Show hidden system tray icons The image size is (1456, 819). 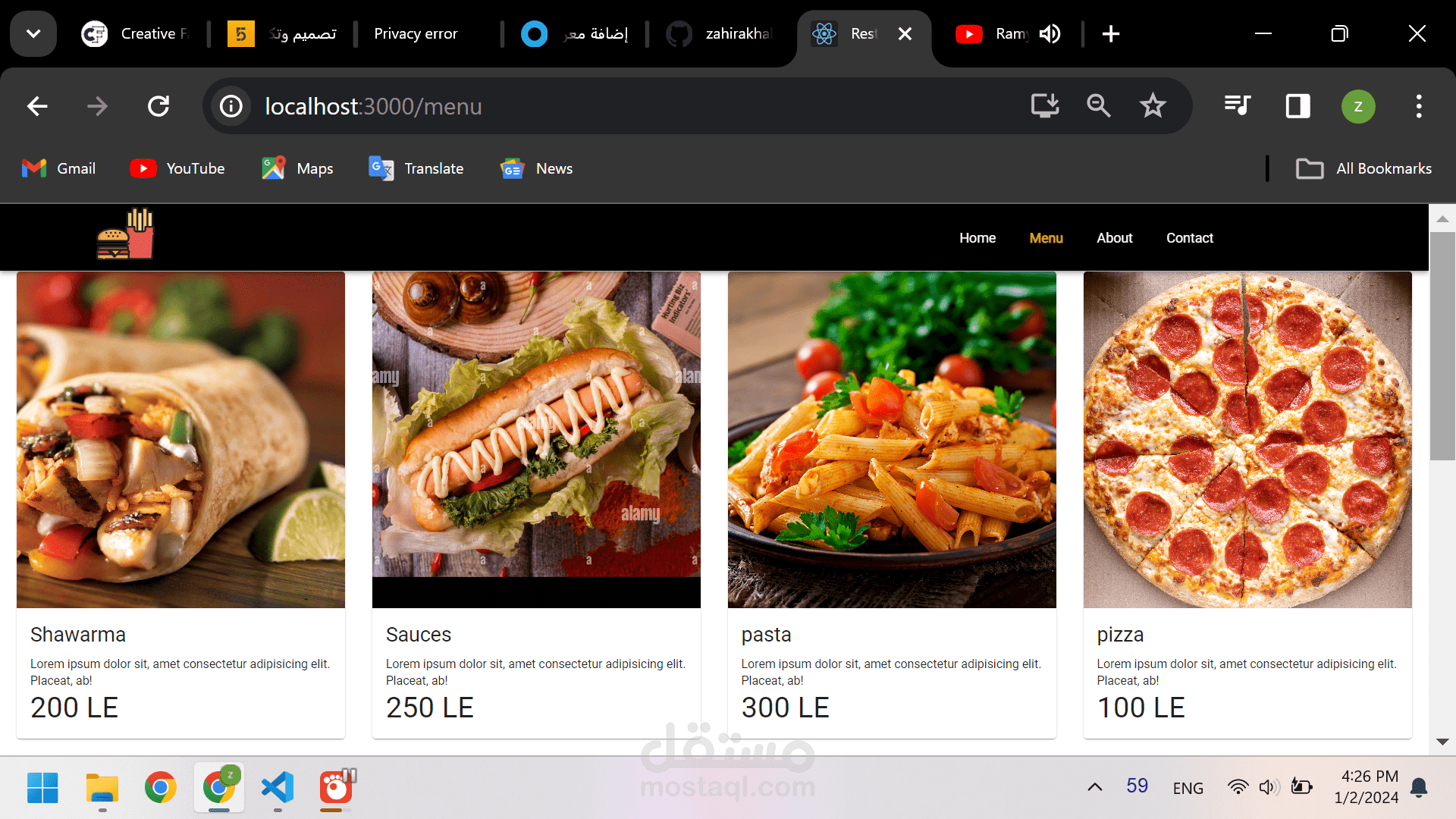pos(1094,787)
